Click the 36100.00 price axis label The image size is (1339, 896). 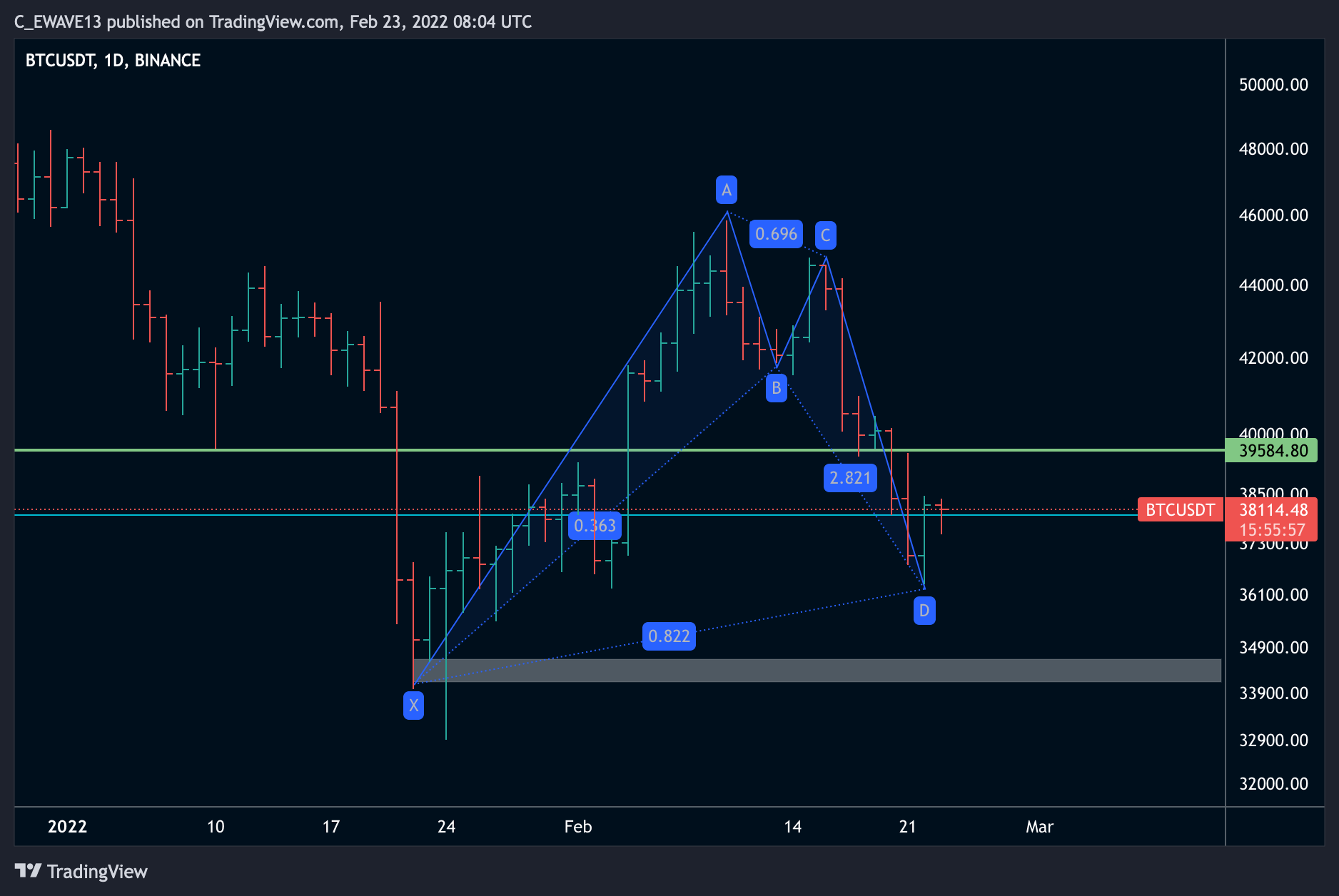click(x=1273, y=595)
